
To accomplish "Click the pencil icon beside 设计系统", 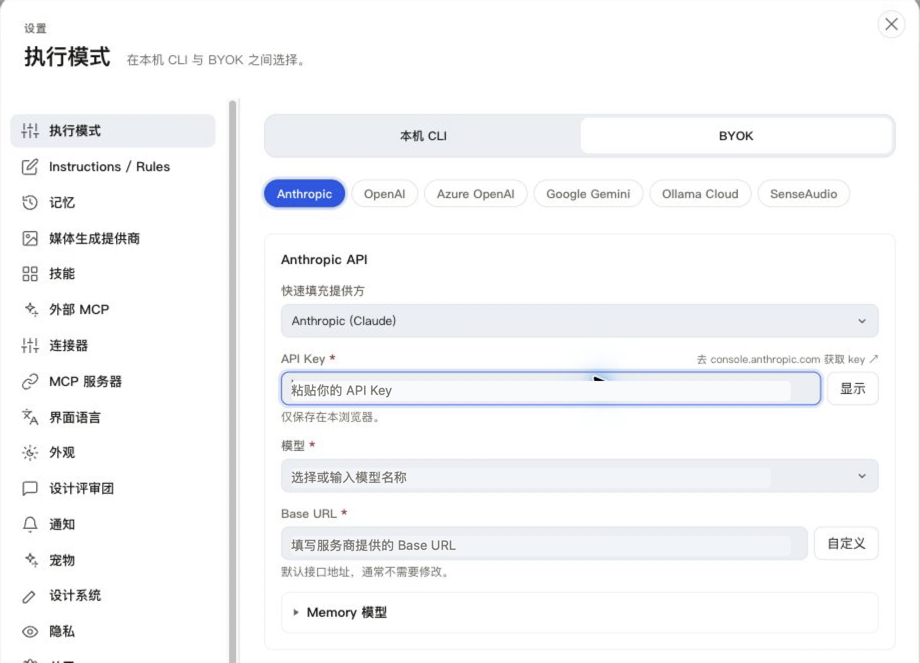I will (x=30, y=596).
